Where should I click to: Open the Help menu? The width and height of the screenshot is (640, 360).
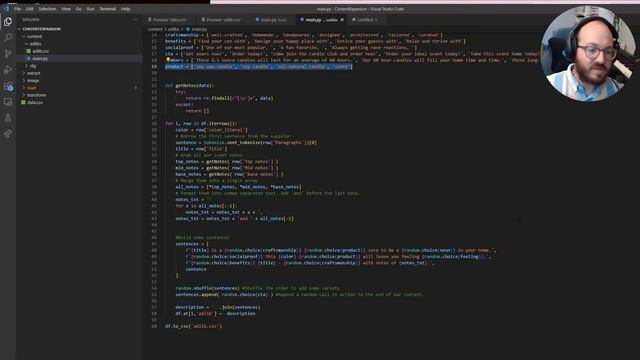click(x=125, y=9)
